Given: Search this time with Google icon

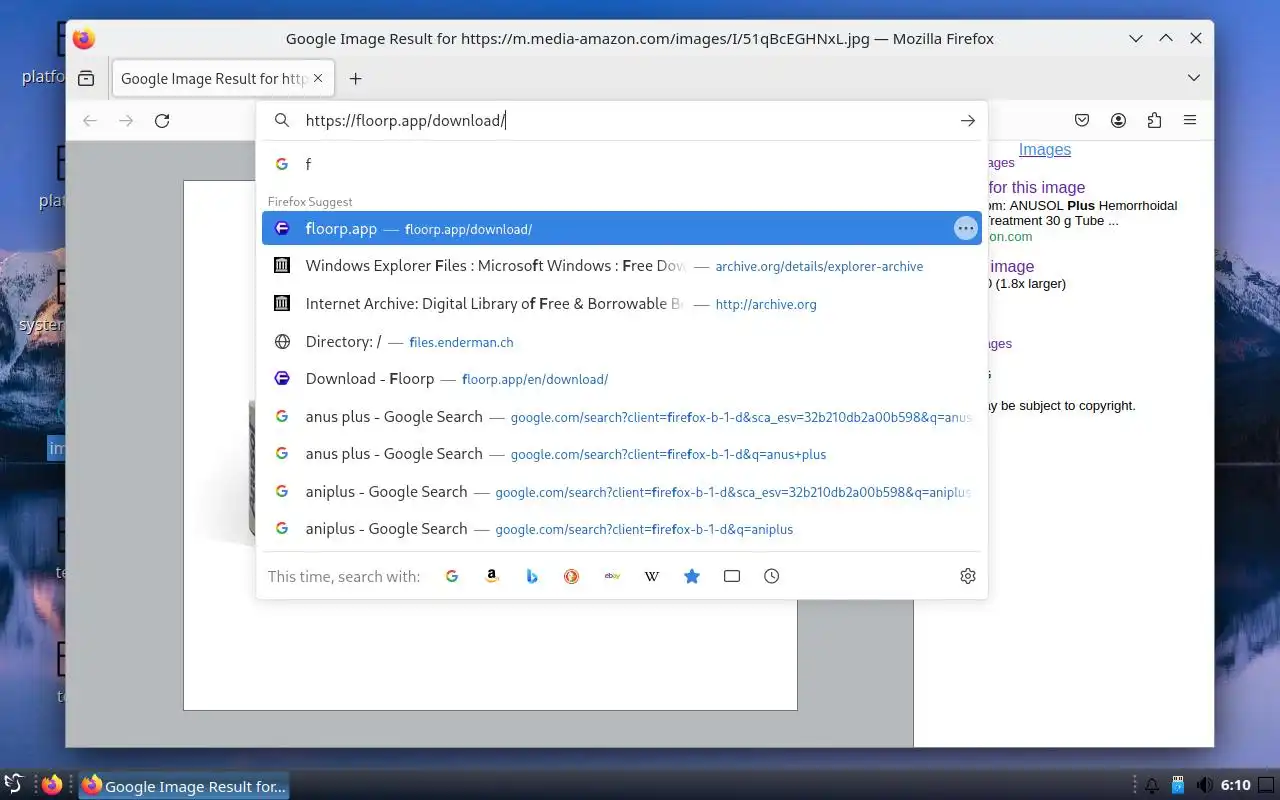Looking at the screenshot, I should point(452,576).
